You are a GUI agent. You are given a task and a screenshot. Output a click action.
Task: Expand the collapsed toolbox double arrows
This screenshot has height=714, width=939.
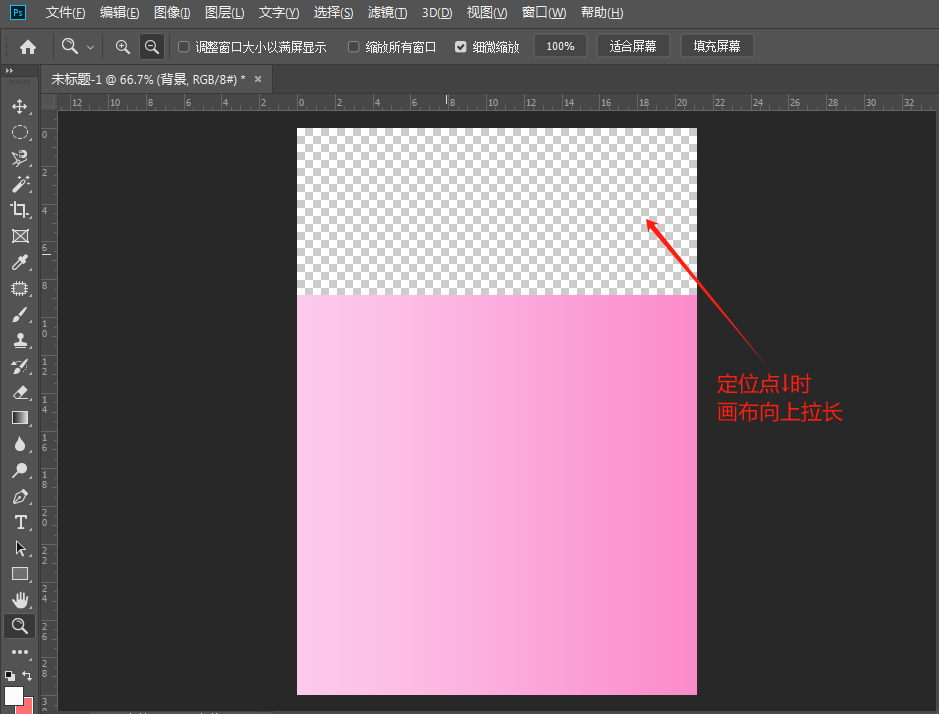click(9, 71)
